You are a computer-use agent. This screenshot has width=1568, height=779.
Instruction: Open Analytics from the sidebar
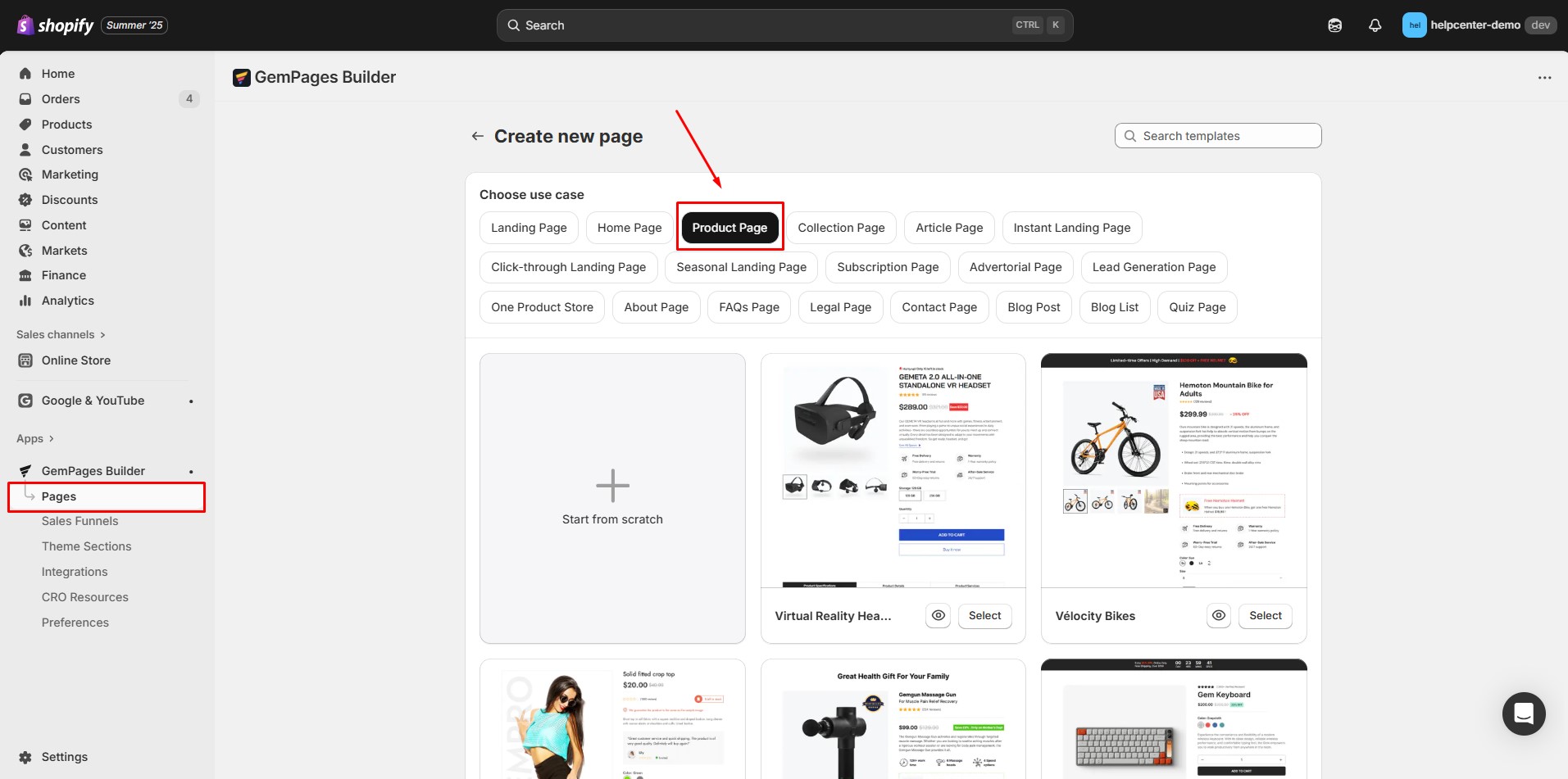pyautogui.click(x=25, y=301)
